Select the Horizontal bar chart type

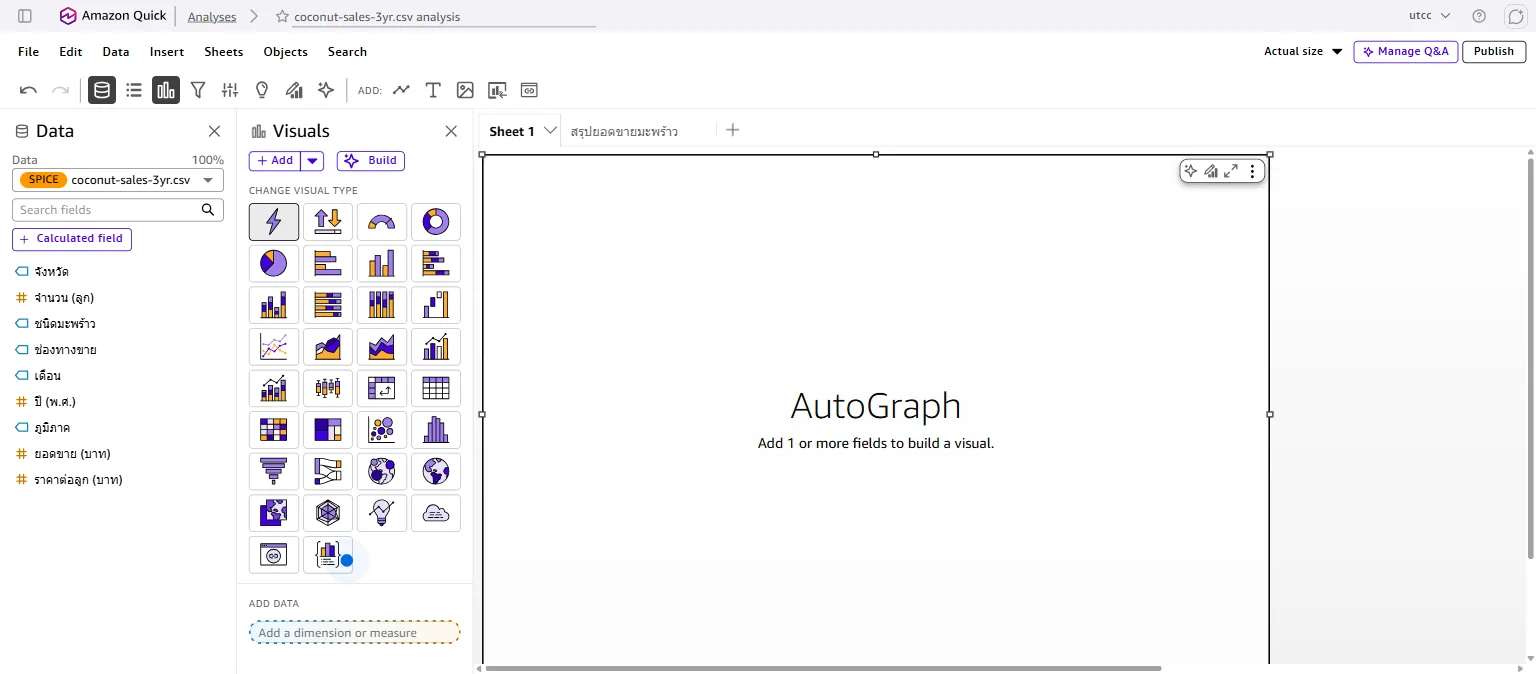(x=328, y=264)
